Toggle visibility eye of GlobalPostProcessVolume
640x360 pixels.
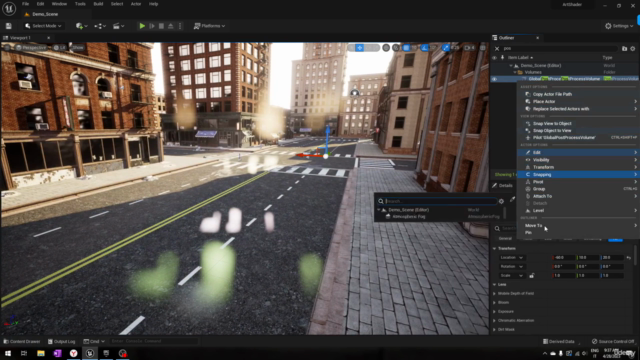pos(494,79)
